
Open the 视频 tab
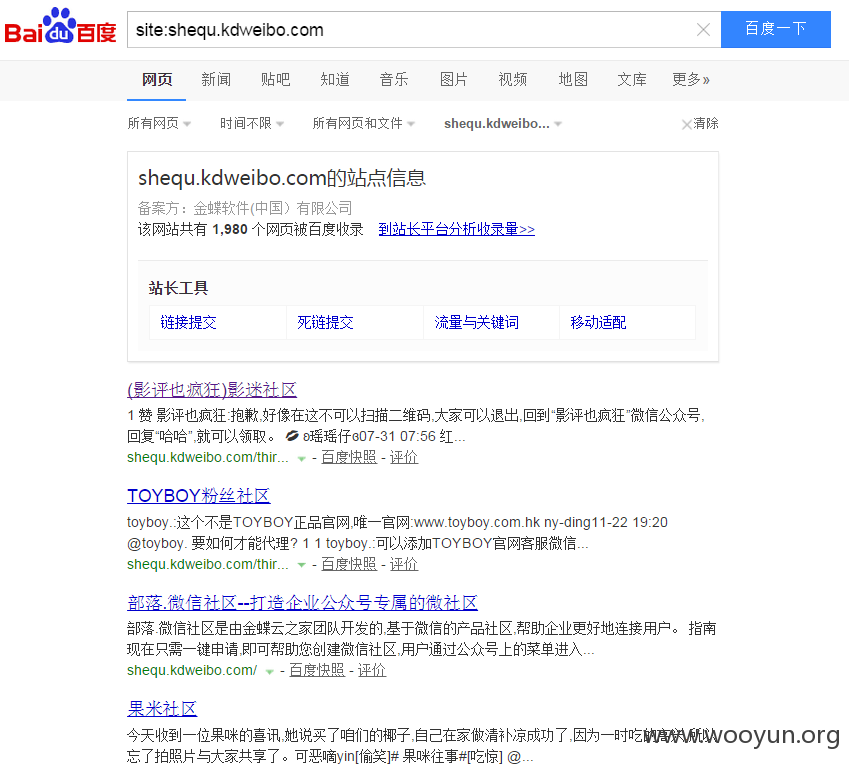[x=513, y=80]
